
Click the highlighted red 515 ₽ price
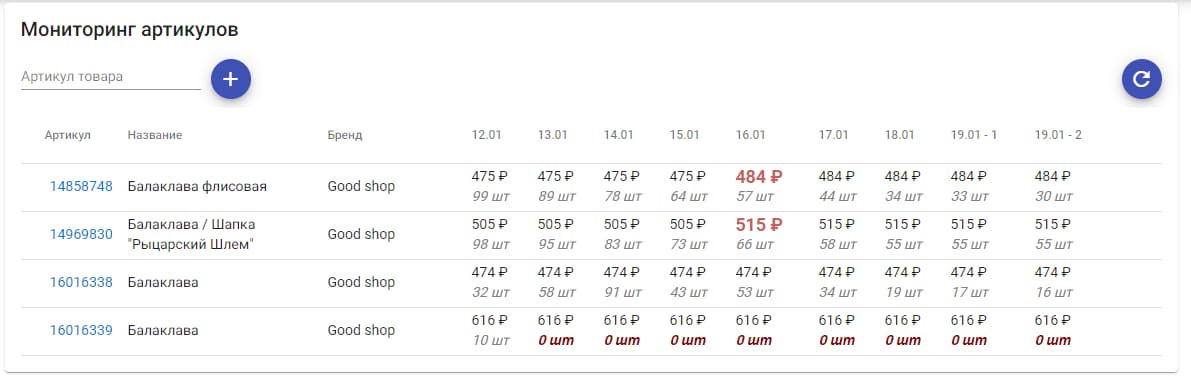pyautogui.click(x=759, y=225)
